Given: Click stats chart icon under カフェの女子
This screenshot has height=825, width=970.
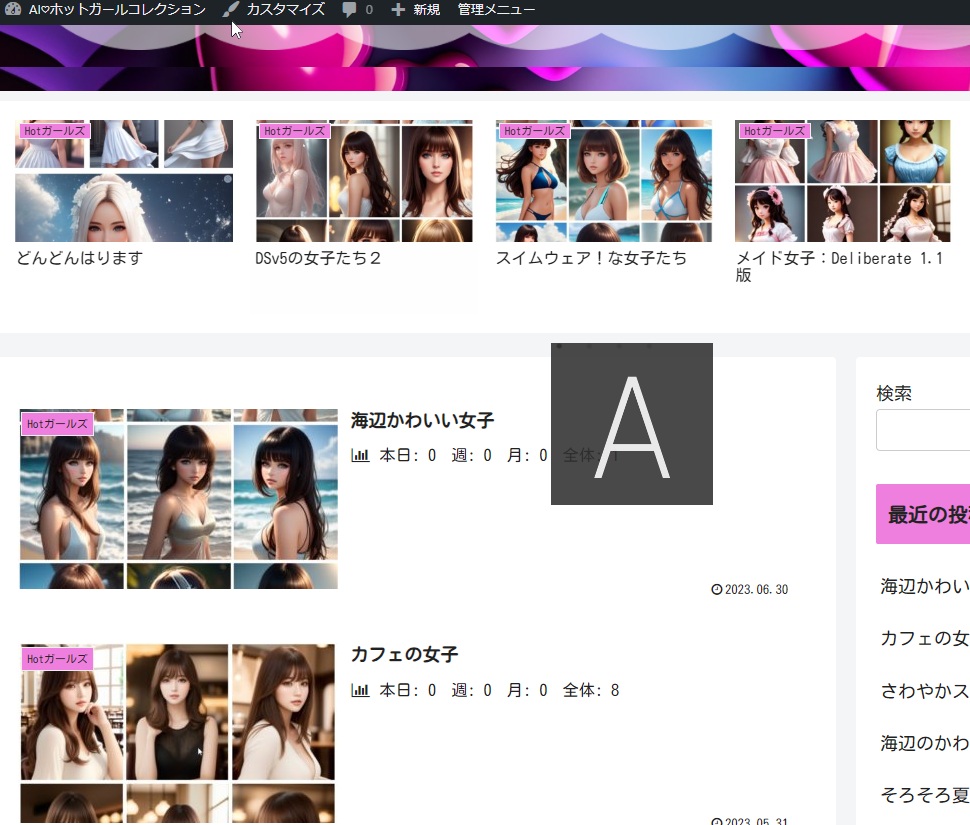Looking at the screenshot, I should [x=360, y=690].
